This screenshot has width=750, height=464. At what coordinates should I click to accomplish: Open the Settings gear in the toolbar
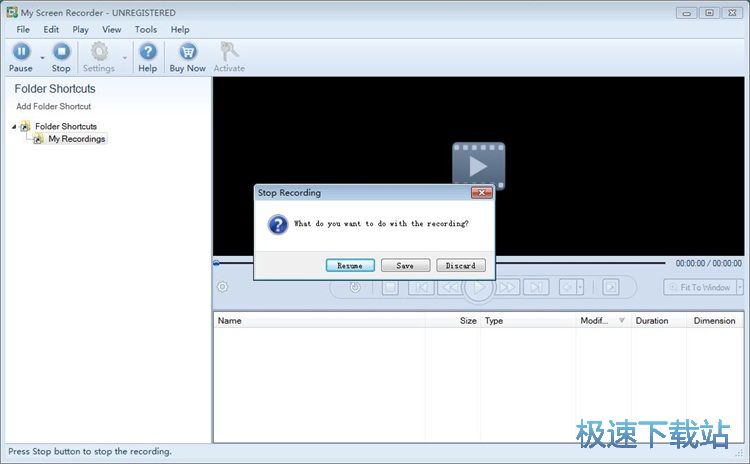[99, 57]
